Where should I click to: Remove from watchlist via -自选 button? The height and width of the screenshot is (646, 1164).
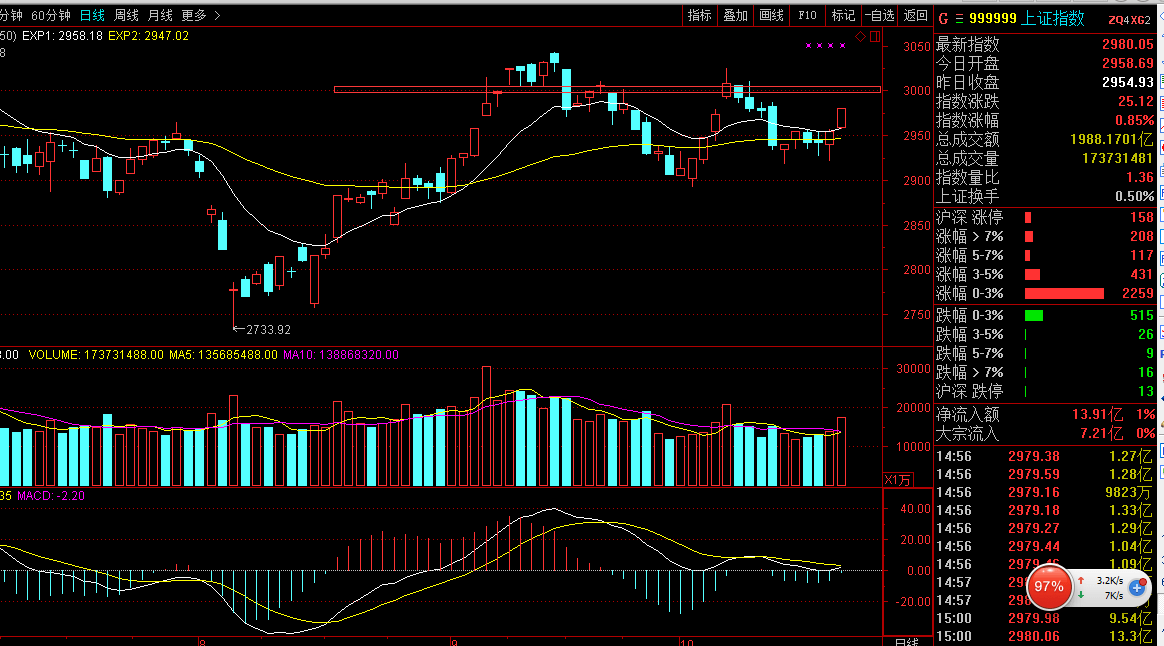tap(879, 15)
